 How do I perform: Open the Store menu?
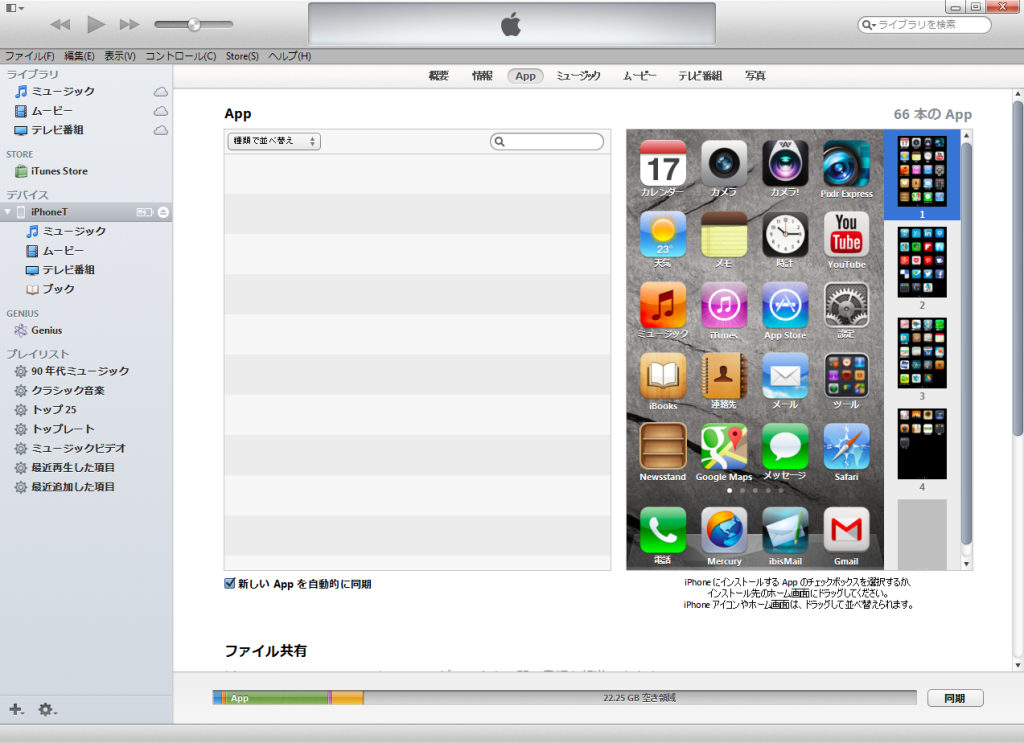pyautogui.click(x=242, y=56)
